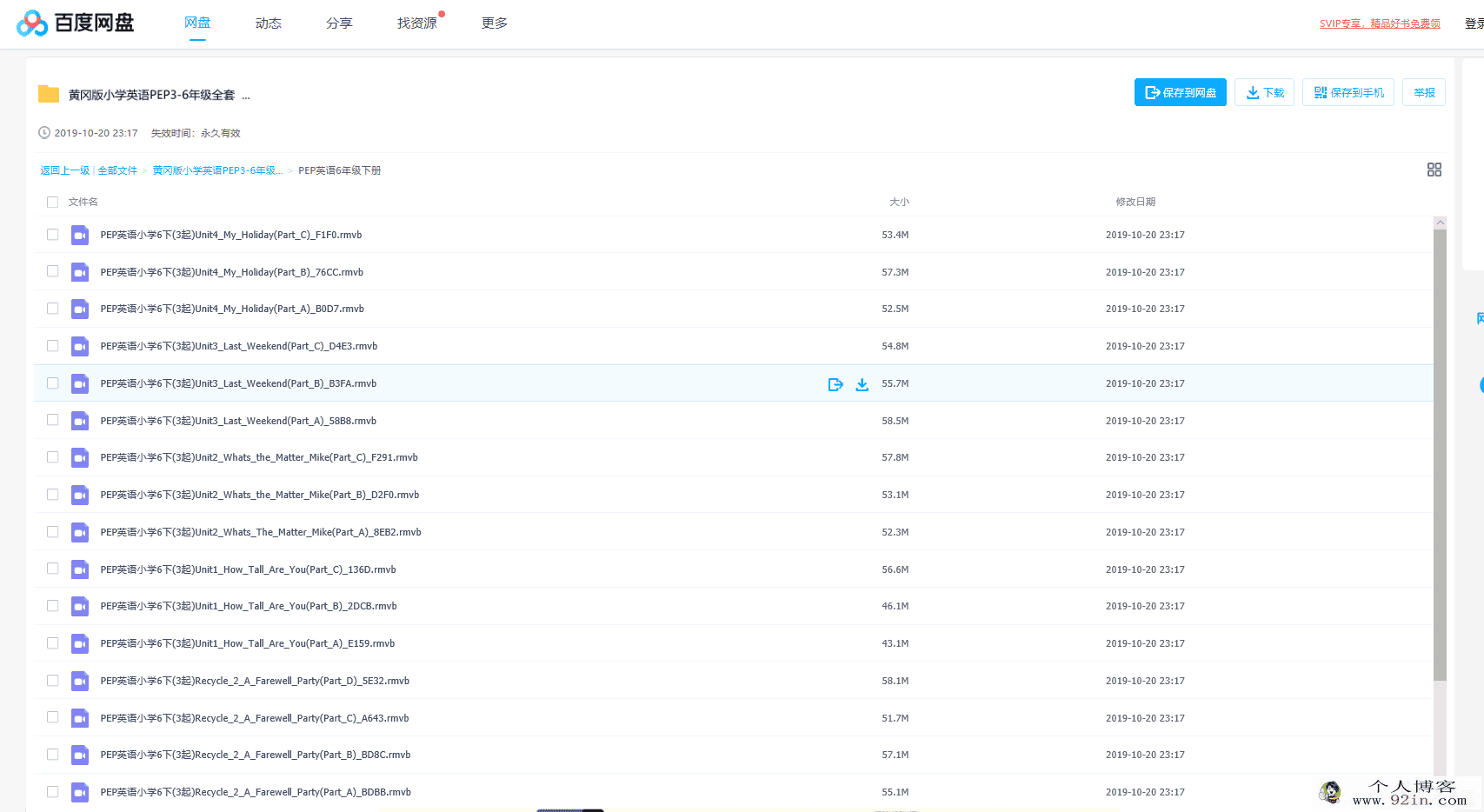
Task: Check Recycle_2 Farewell_Party Part_D checkbox
Action: tap(52, 681)
